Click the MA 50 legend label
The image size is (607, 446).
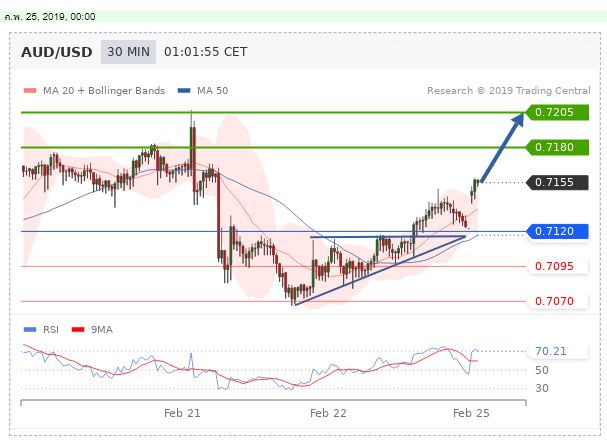coord(213,91)
